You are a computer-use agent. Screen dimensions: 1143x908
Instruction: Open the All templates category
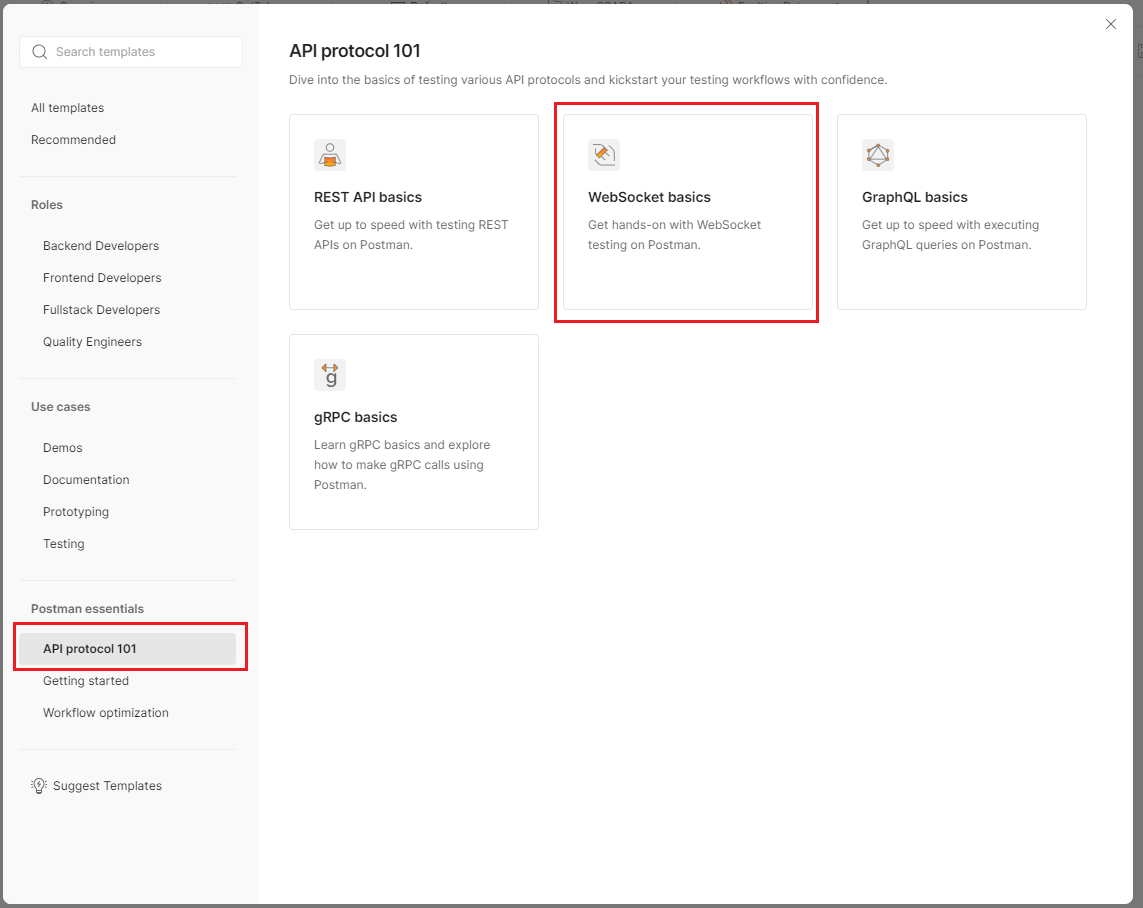tap(67, 108)
